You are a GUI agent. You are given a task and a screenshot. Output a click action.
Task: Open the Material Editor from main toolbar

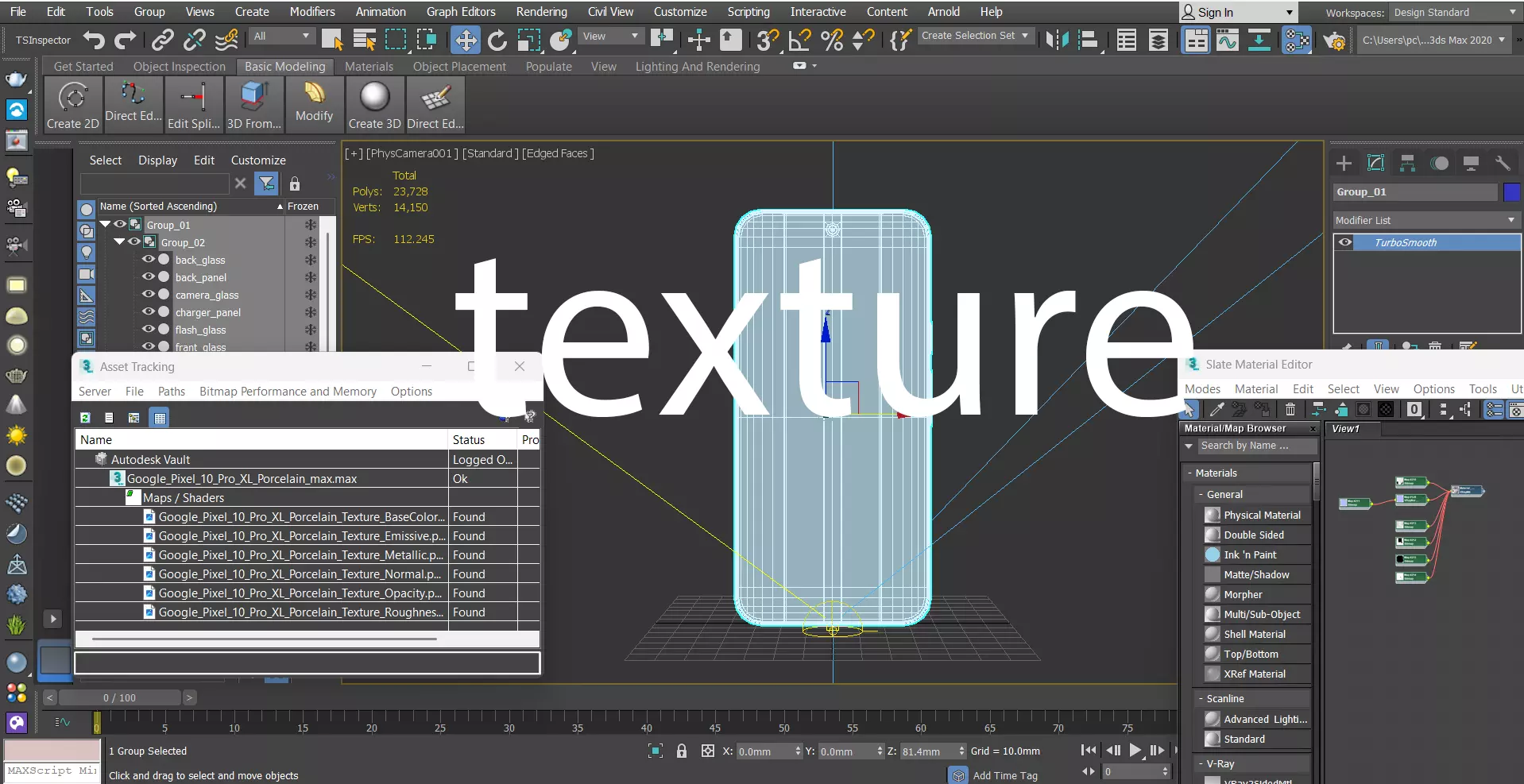(1297, 40)
